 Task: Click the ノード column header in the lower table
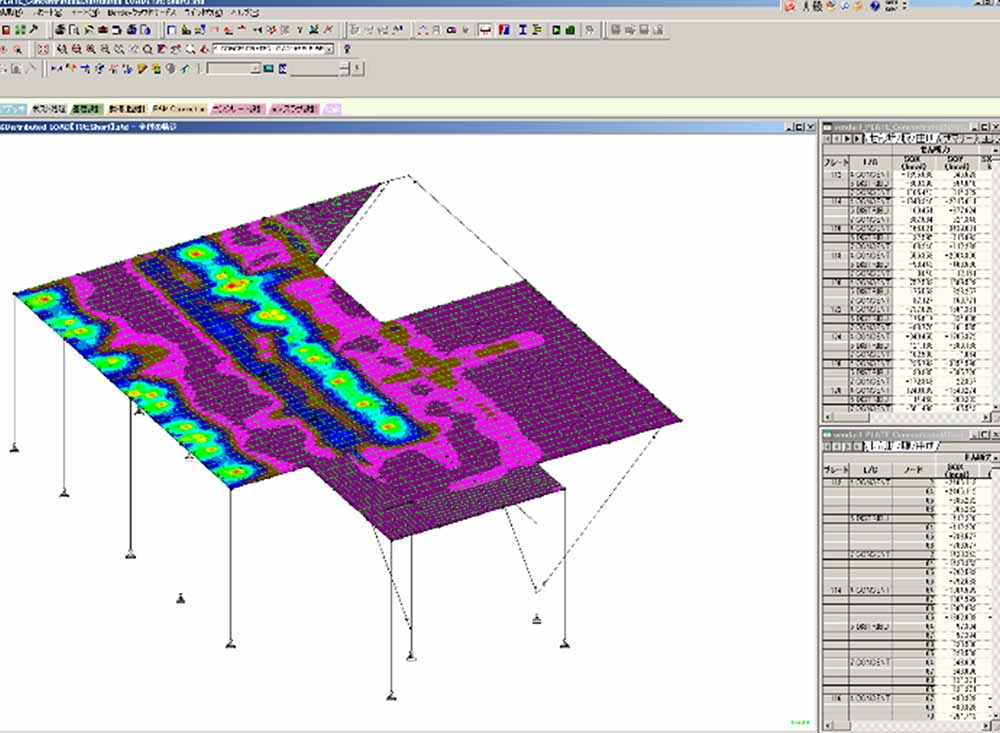[913, 470]
